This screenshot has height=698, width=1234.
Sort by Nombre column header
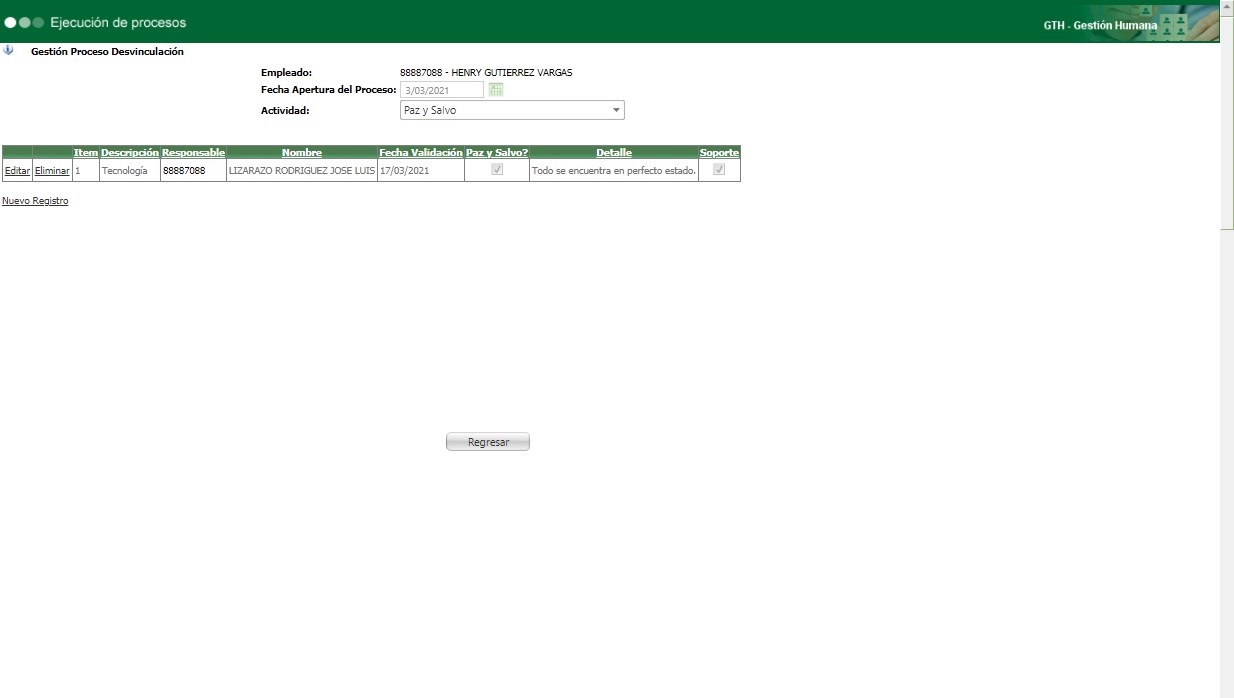302,152
